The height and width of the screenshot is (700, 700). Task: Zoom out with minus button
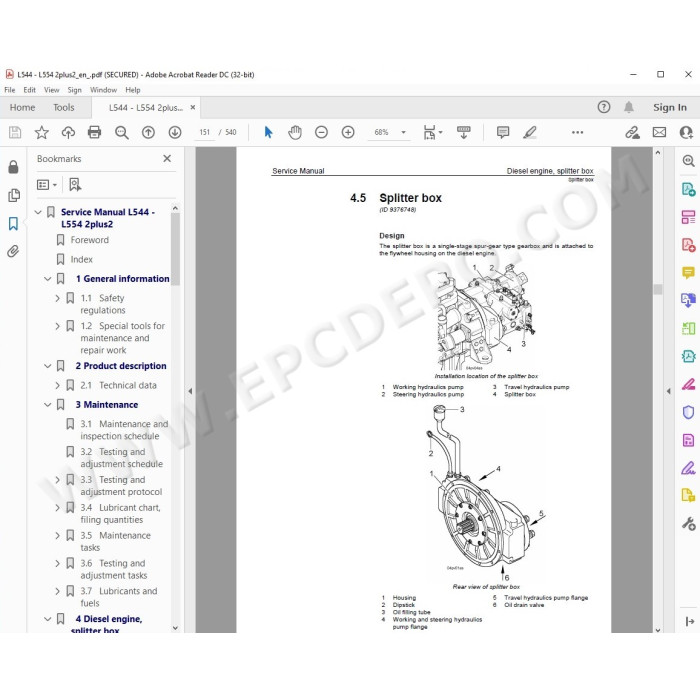tap(321, 132)
